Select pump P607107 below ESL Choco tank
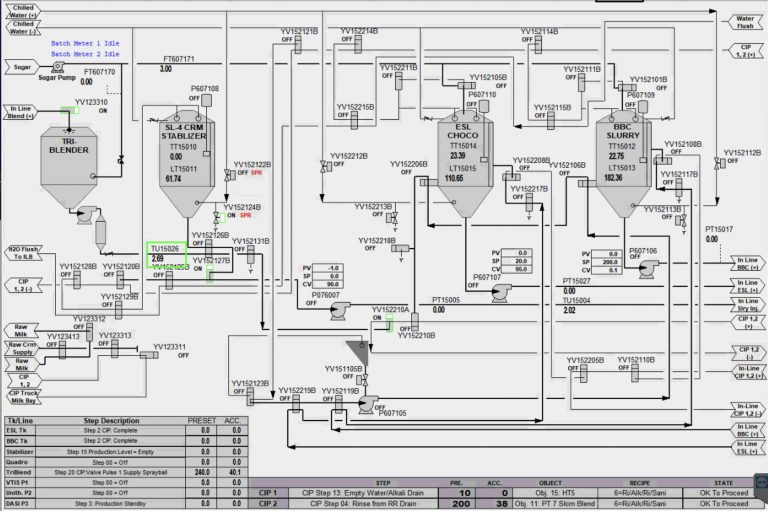The height and width of the screenshot is (511, 768). click(501, 293)
